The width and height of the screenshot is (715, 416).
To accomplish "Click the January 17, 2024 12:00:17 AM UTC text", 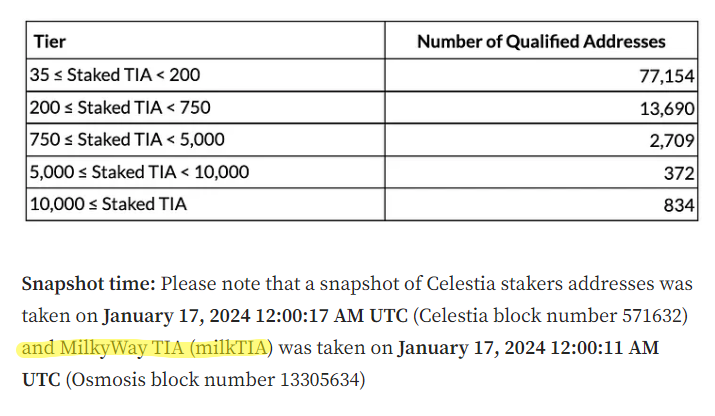I will (x=255, y=316).
